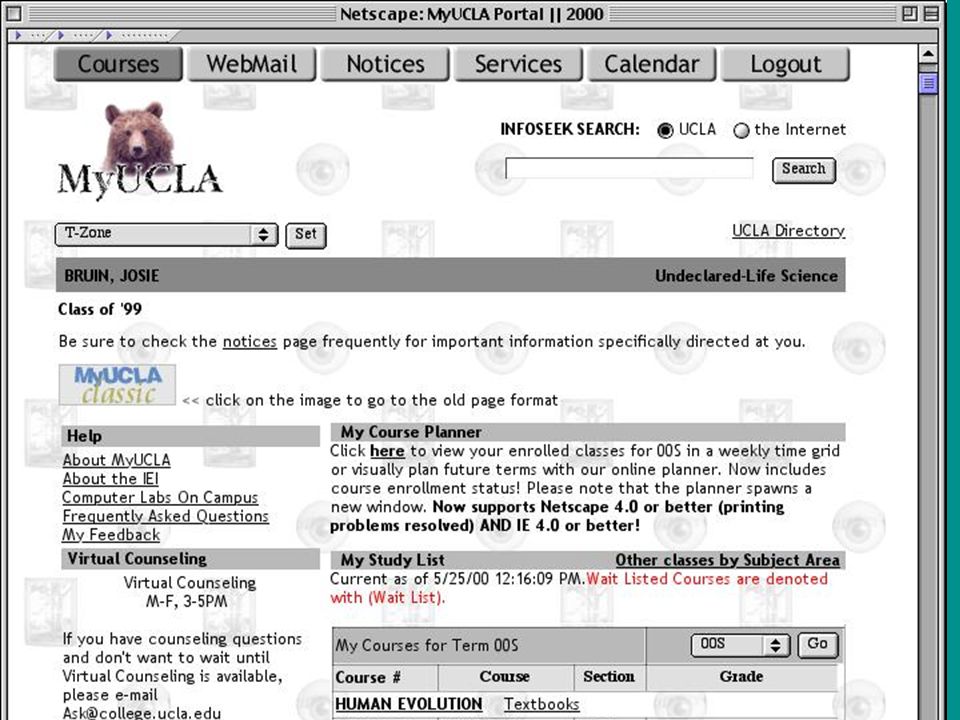Viewport: 960px width, 720px height.
Task: Expand the first Netscape toolbar toggle arrow
Action: point(18,36)
